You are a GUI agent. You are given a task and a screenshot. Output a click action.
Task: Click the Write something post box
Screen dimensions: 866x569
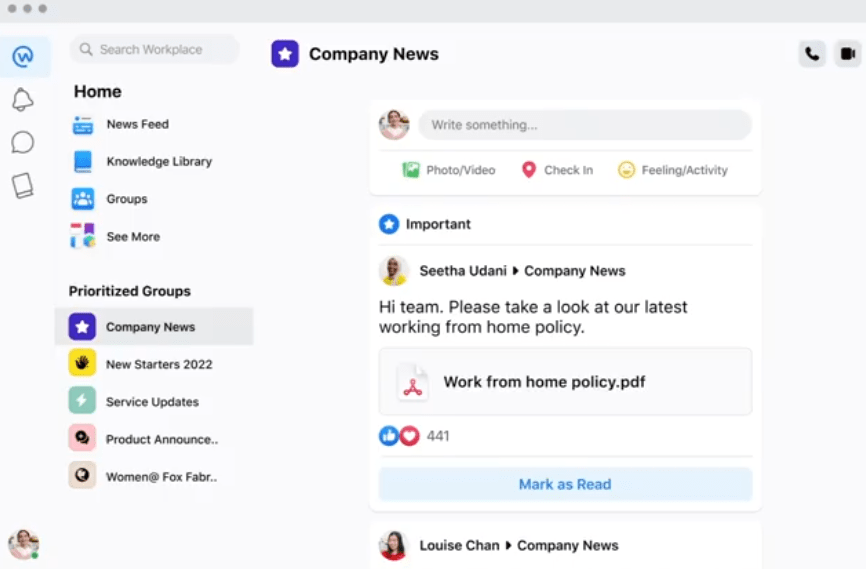(x=585, y=125)
